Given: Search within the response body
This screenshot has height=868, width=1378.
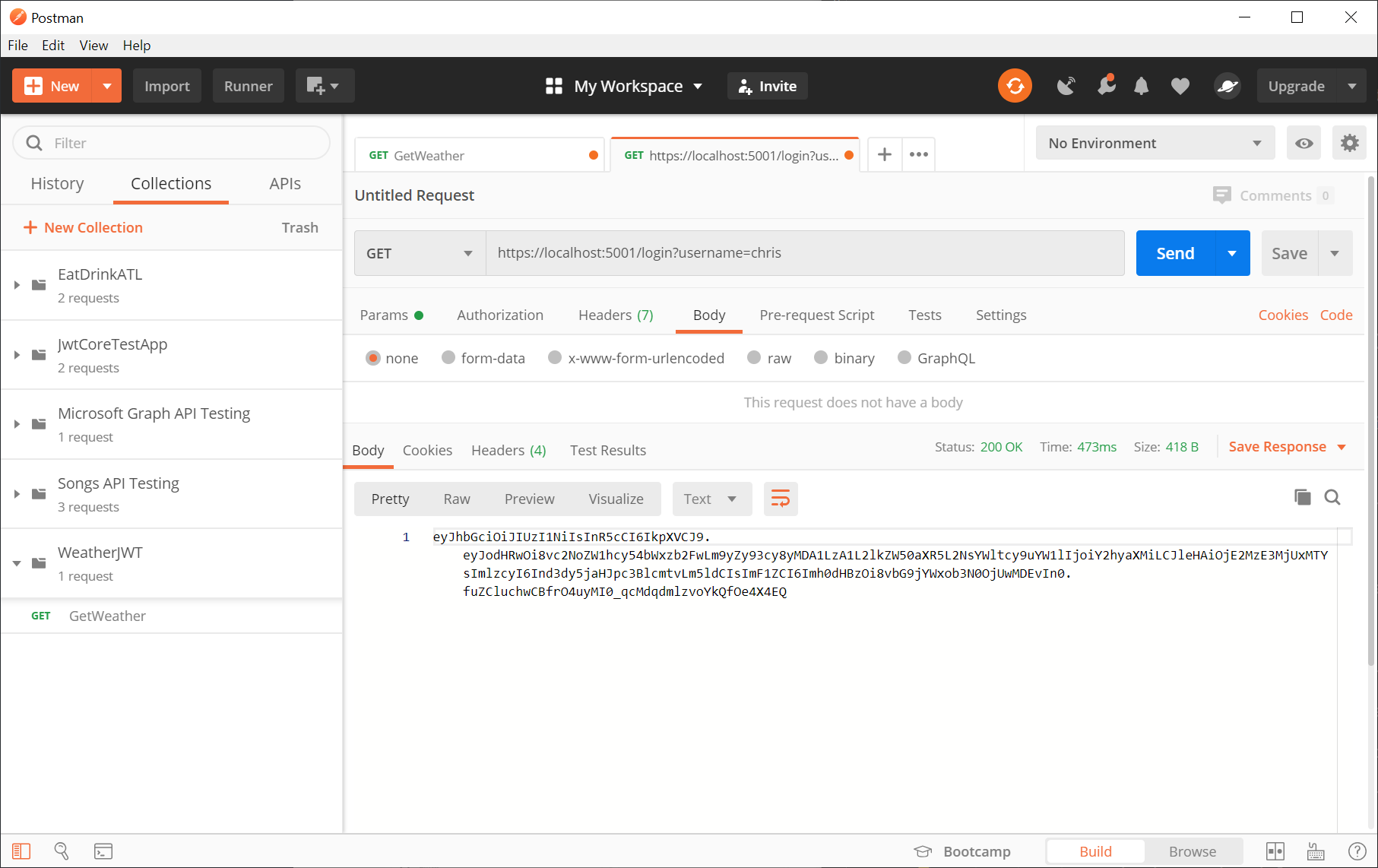Looking at the screenshot, I should point(1332,497).
